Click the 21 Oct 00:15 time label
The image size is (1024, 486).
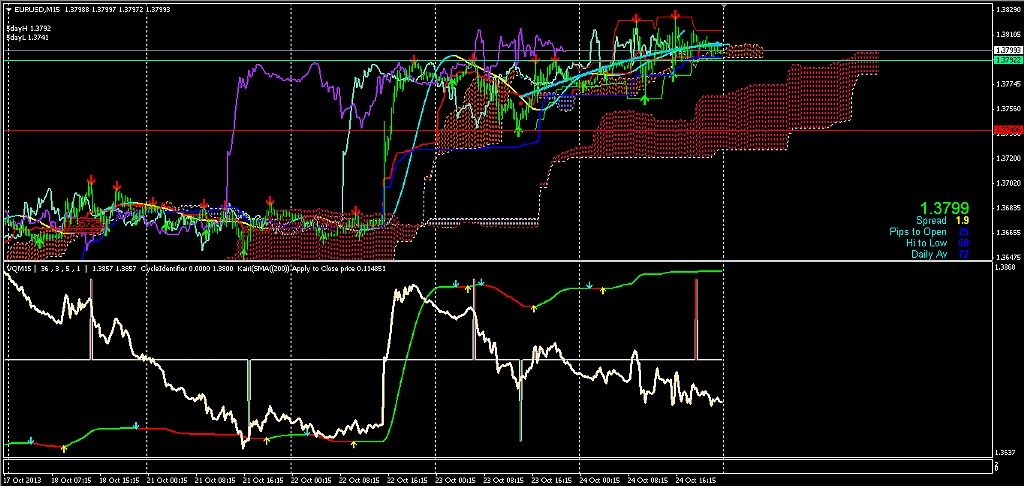click(x=168, y=480)
